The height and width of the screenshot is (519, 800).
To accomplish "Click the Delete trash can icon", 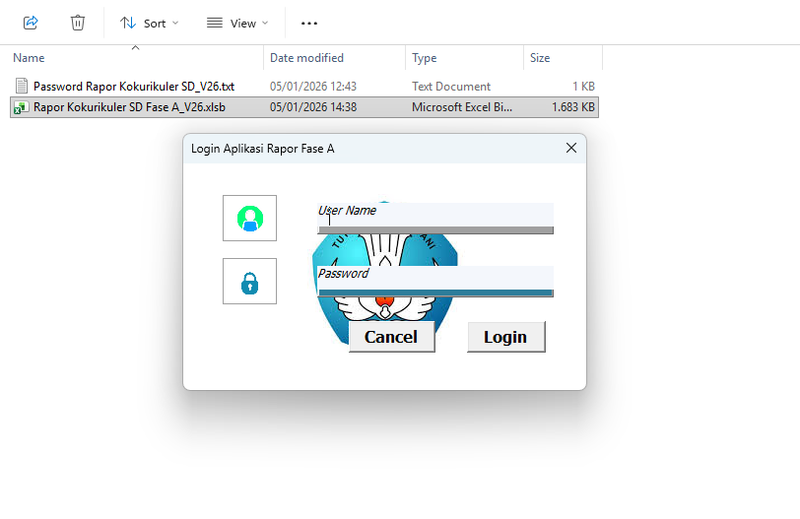I will (x=78, y=22).
